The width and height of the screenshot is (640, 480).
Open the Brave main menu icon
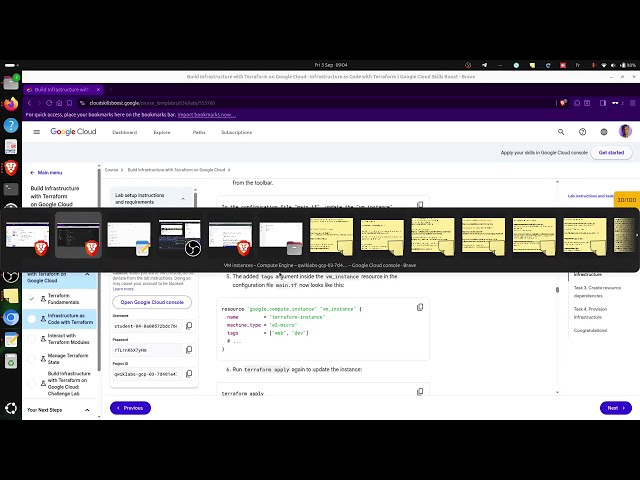633,103
